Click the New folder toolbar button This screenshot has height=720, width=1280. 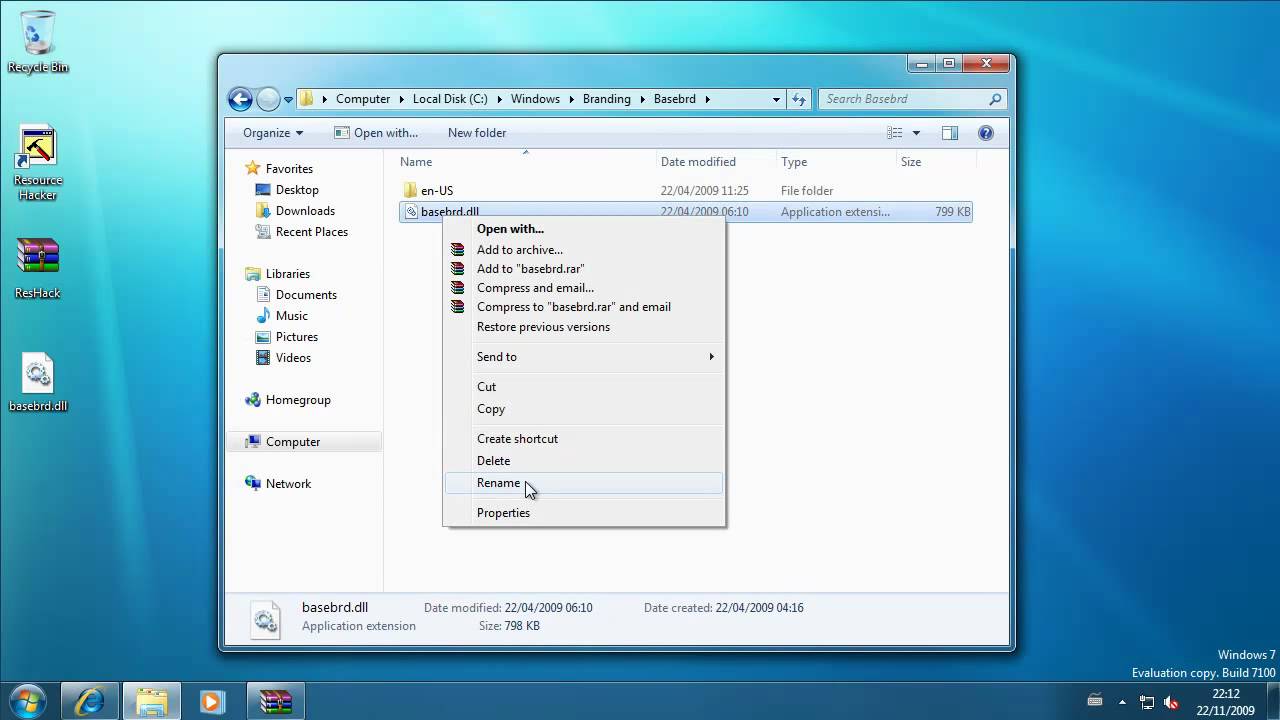[477, 133]
